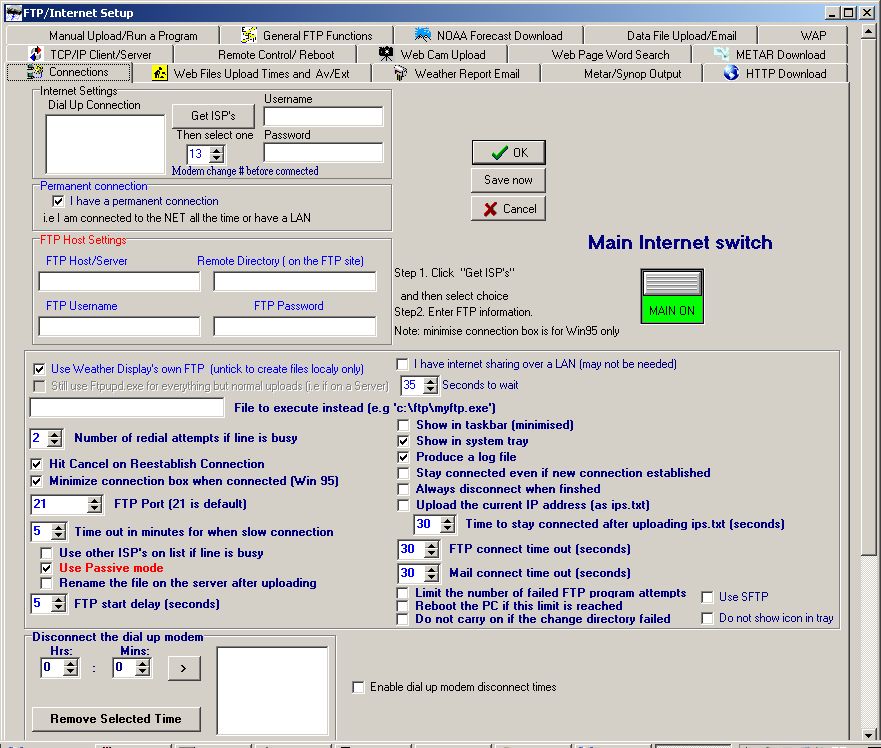Cancel the FTP/Internet setup dialog
881x748 pixels.
point(508,208)
